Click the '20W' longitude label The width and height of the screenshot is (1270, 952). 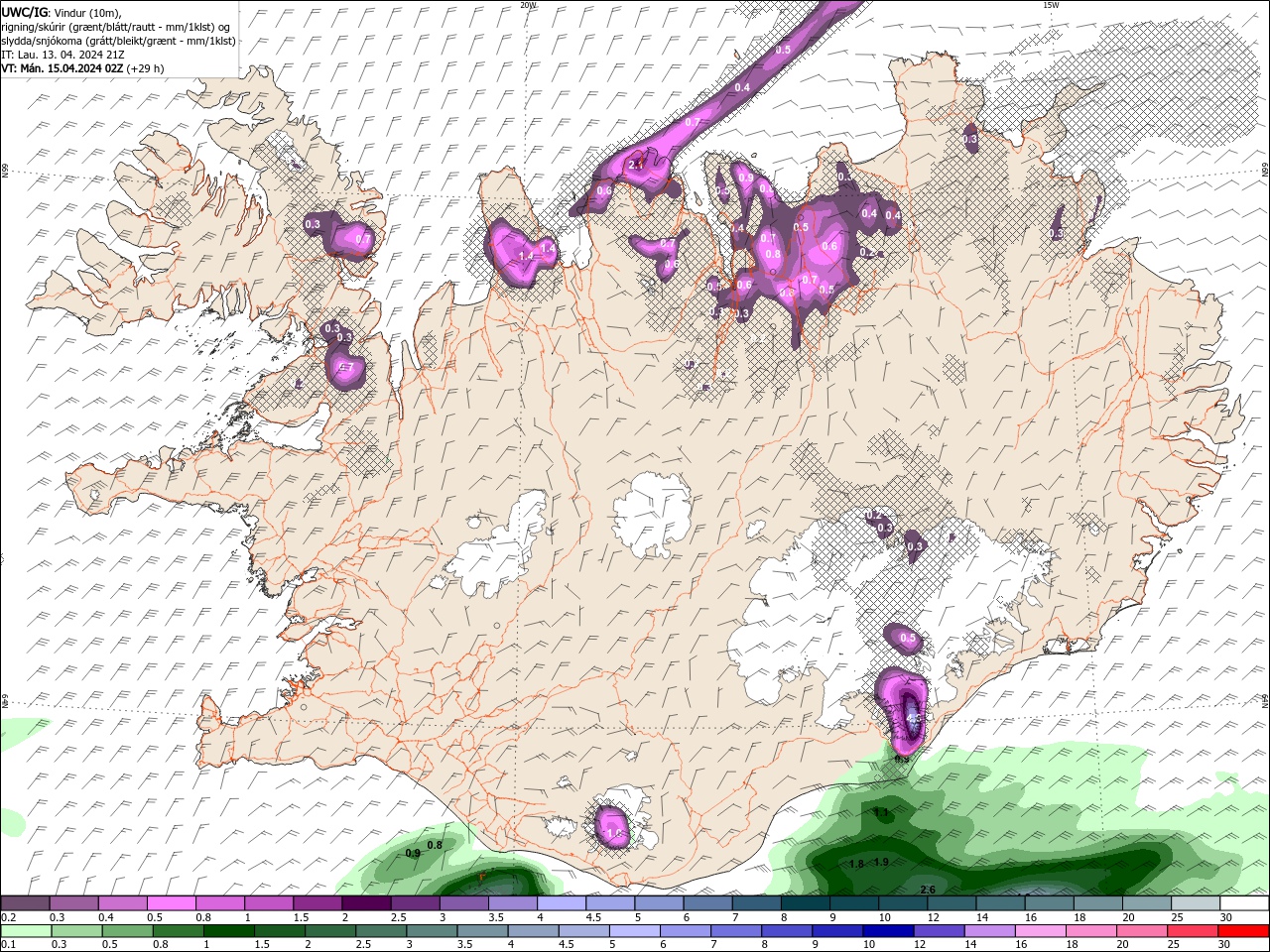click(528, 5)
